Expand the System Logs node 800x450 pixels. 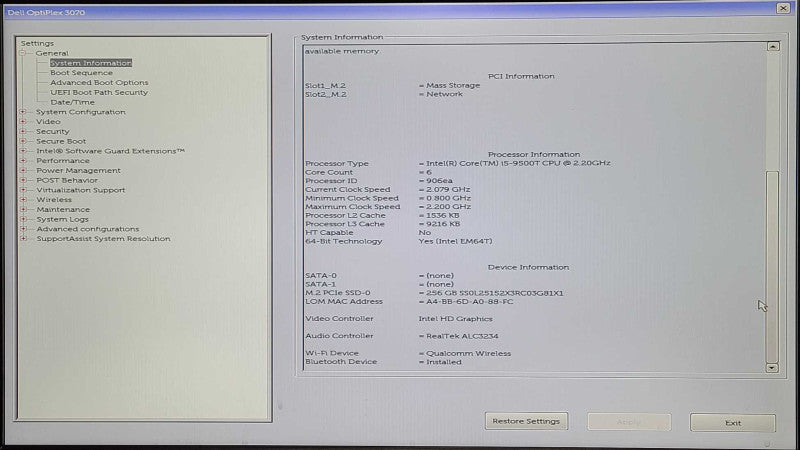(23, 219)
